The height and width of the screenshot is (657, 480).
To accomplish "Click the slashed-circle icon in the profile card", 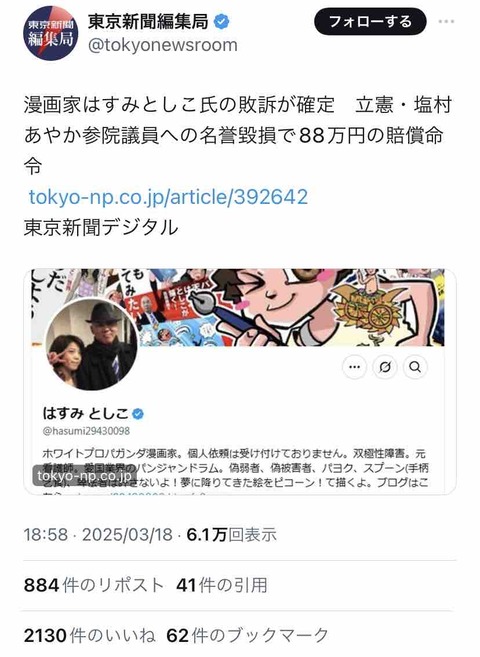I will (385, 367).
